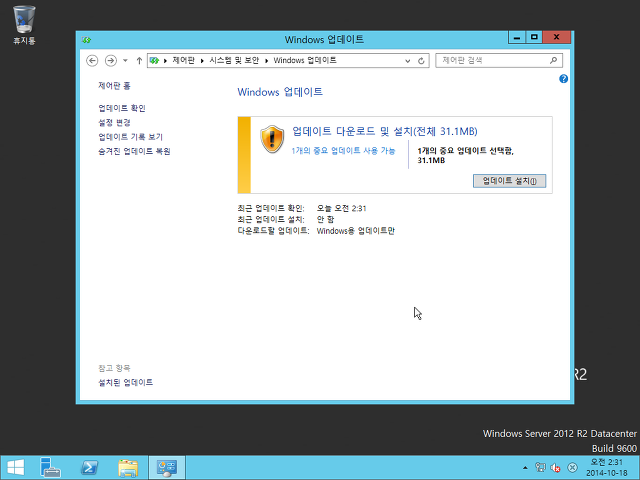Viewport: 640px width, 480px height.
Task: Open 1개의 중요 업데이트 사용 가능 link
Action: click(x=343, y=151)
